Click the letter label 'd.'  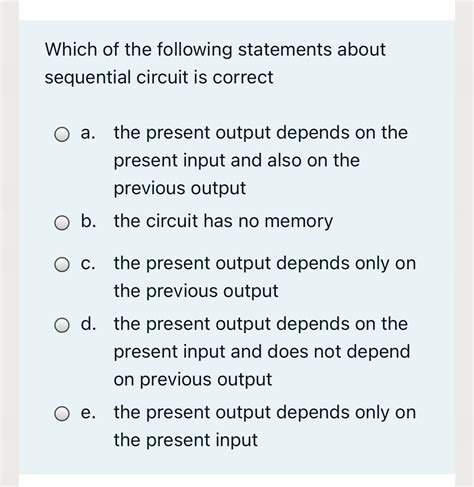(88, 323)
